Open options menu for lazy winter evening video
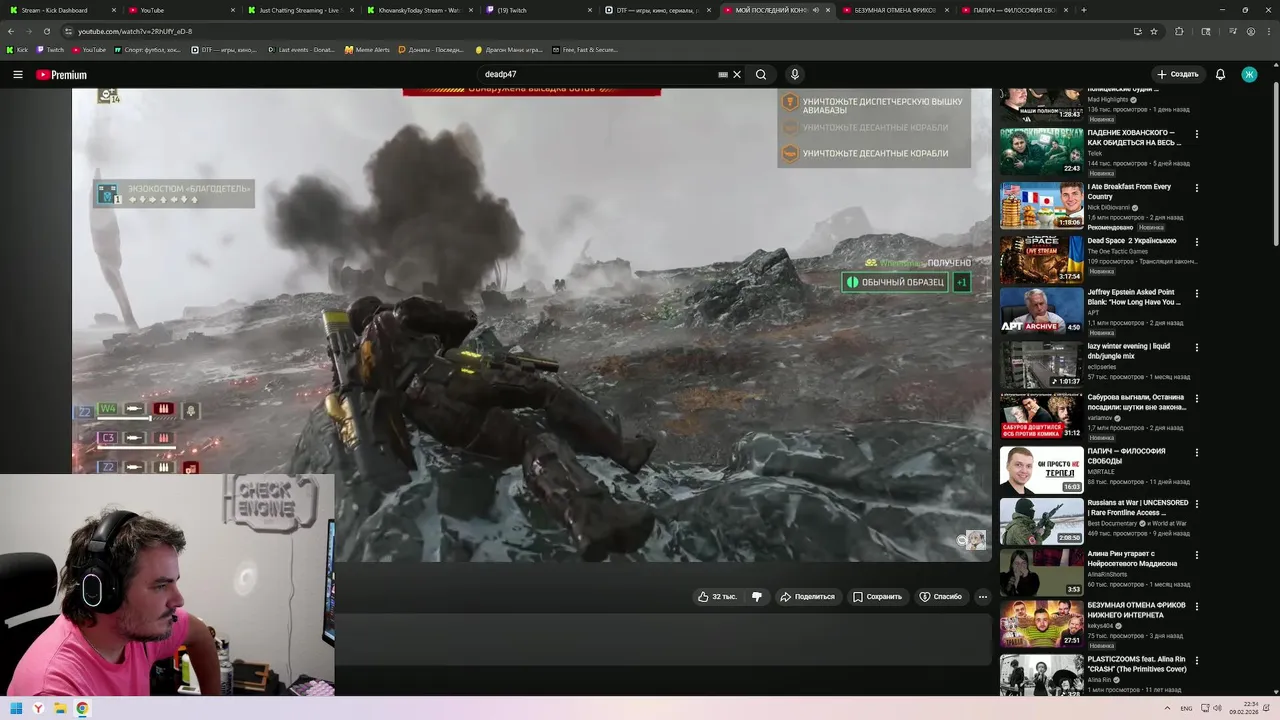Image resolution: width=1280 pixels, height=720 pixels. pyautogui.click(x=1197, y=348)
